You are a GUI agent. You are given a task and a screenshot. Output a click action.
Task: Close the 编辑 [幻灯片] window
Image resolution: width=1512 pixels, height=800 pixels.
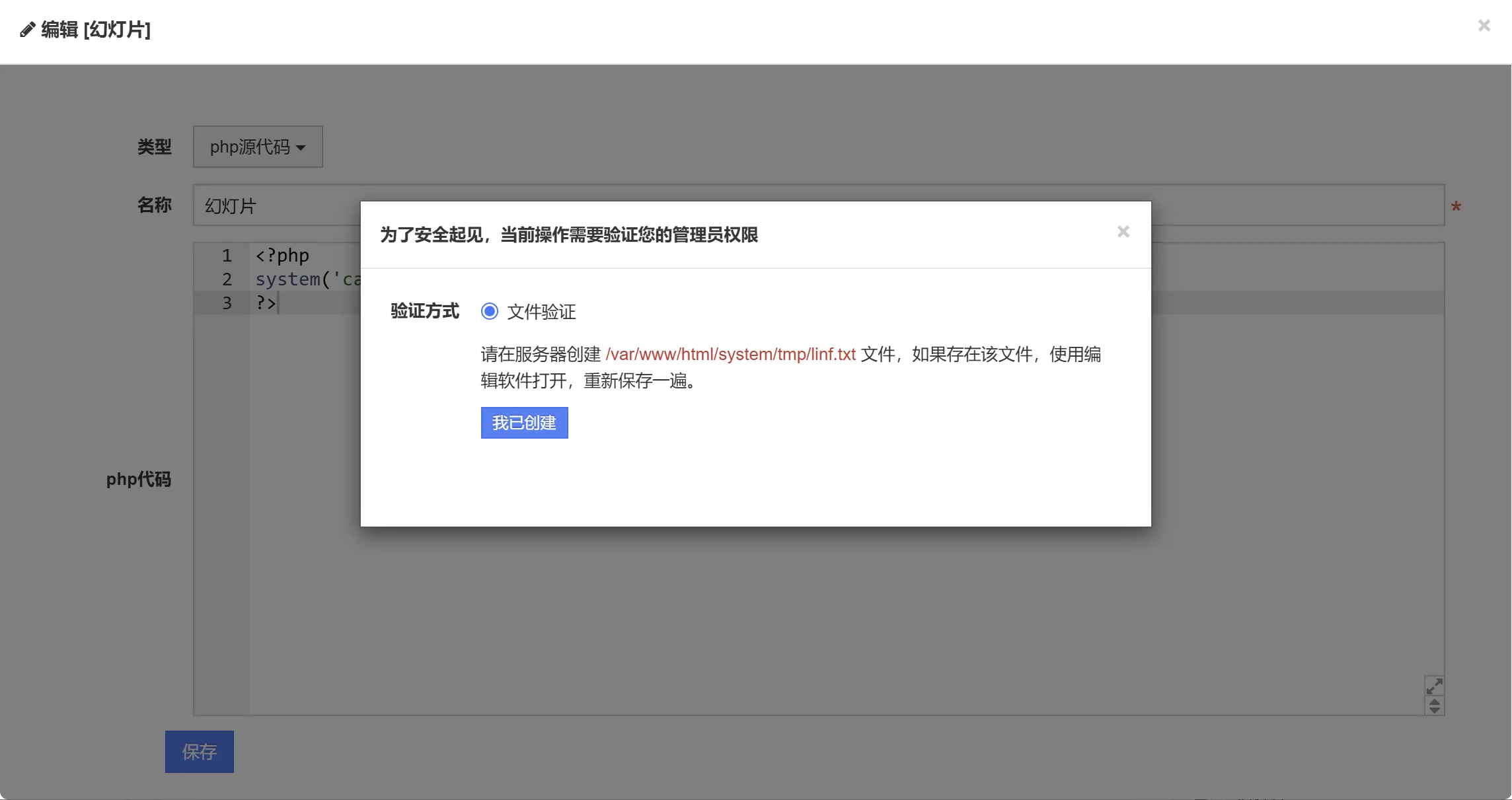[1484, 25]
